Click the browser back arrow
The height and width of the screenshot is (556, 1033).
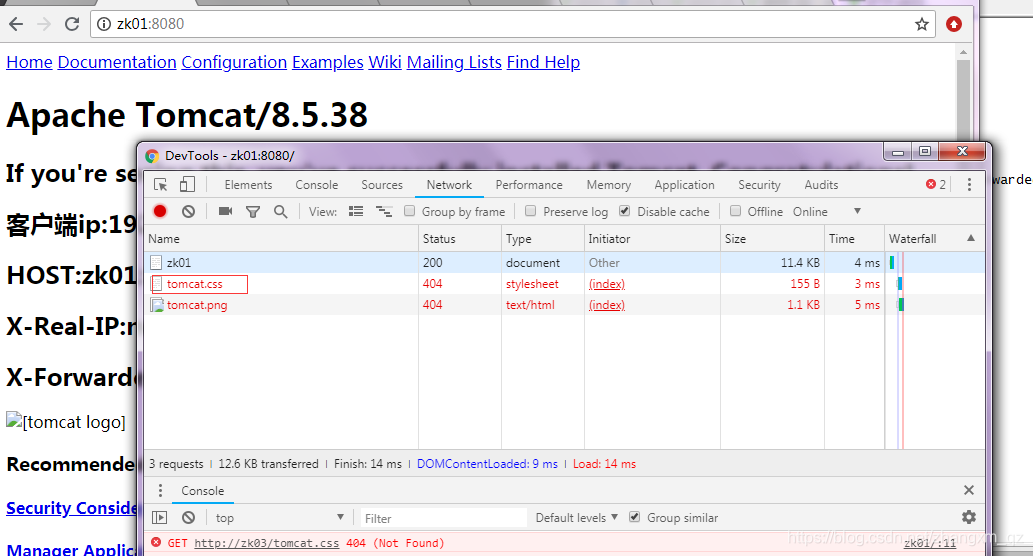click(16, 24)
